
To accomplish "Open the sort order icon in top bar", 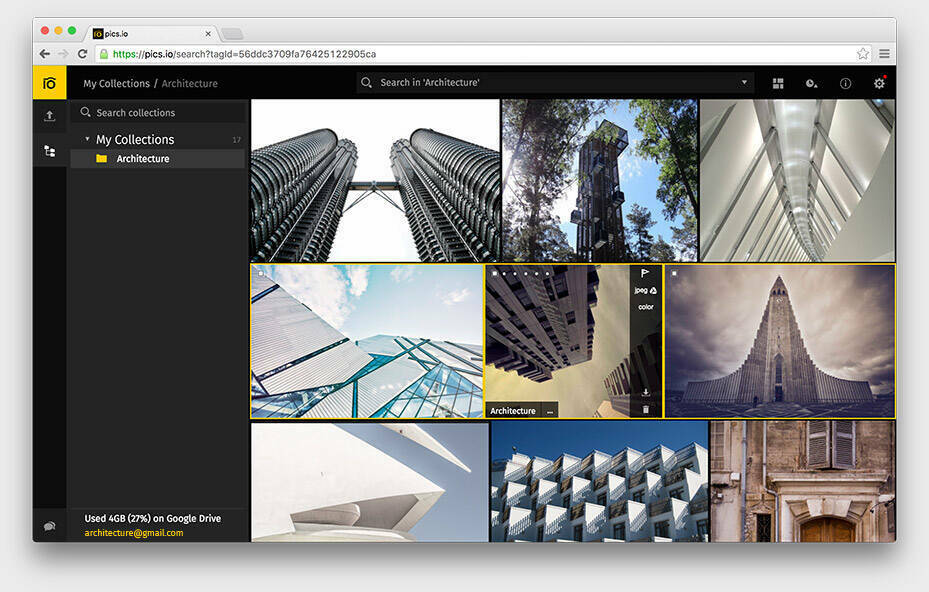I will point(812,84).
